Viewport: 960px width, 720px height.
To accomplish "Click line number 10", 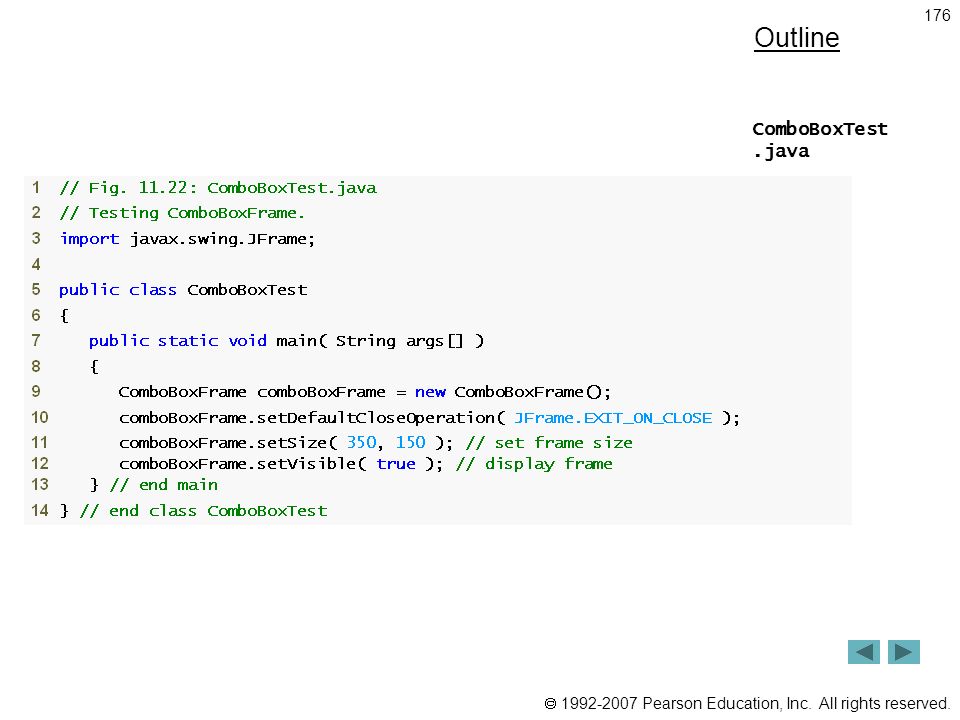I will point(40,418).
